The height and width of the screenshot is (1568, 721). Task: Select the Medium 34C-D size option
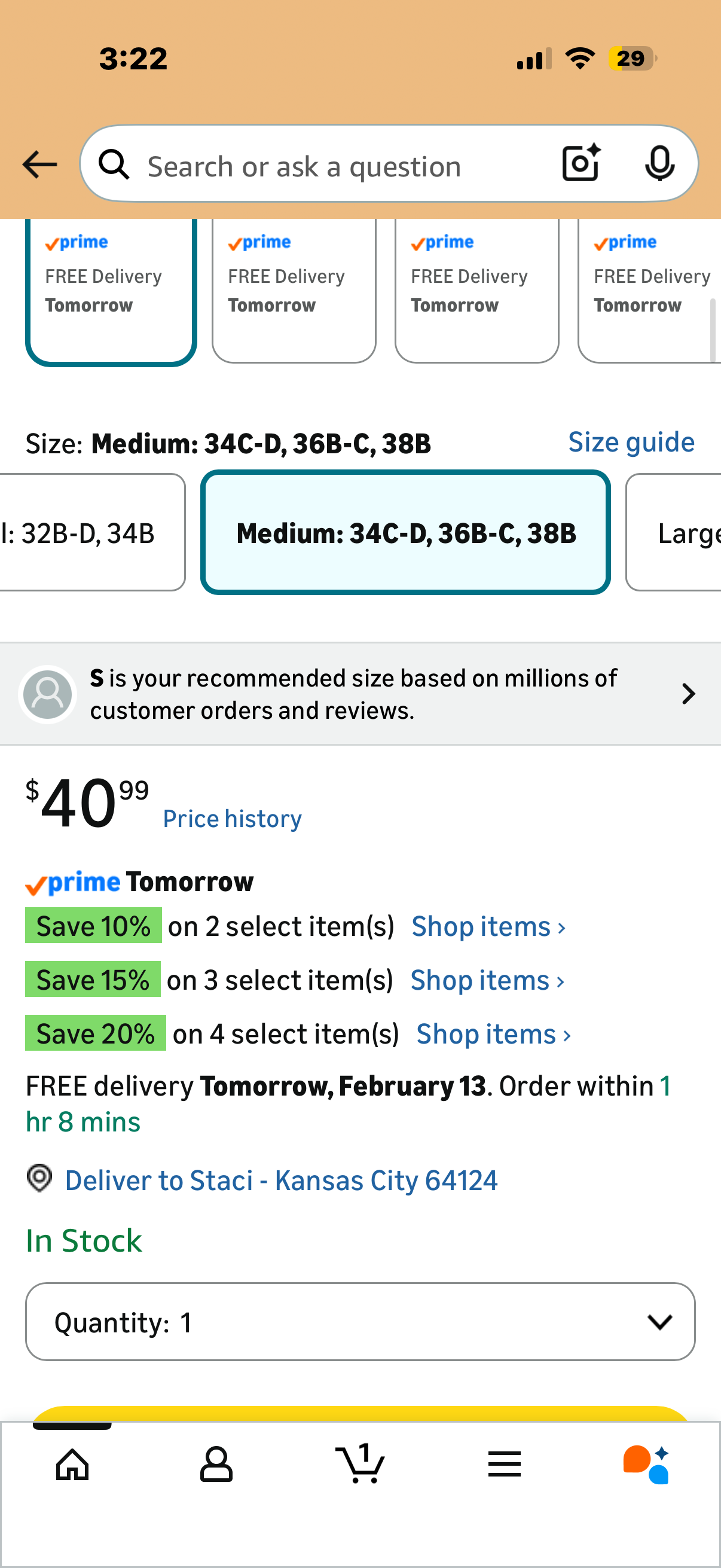tap(405, 533)
